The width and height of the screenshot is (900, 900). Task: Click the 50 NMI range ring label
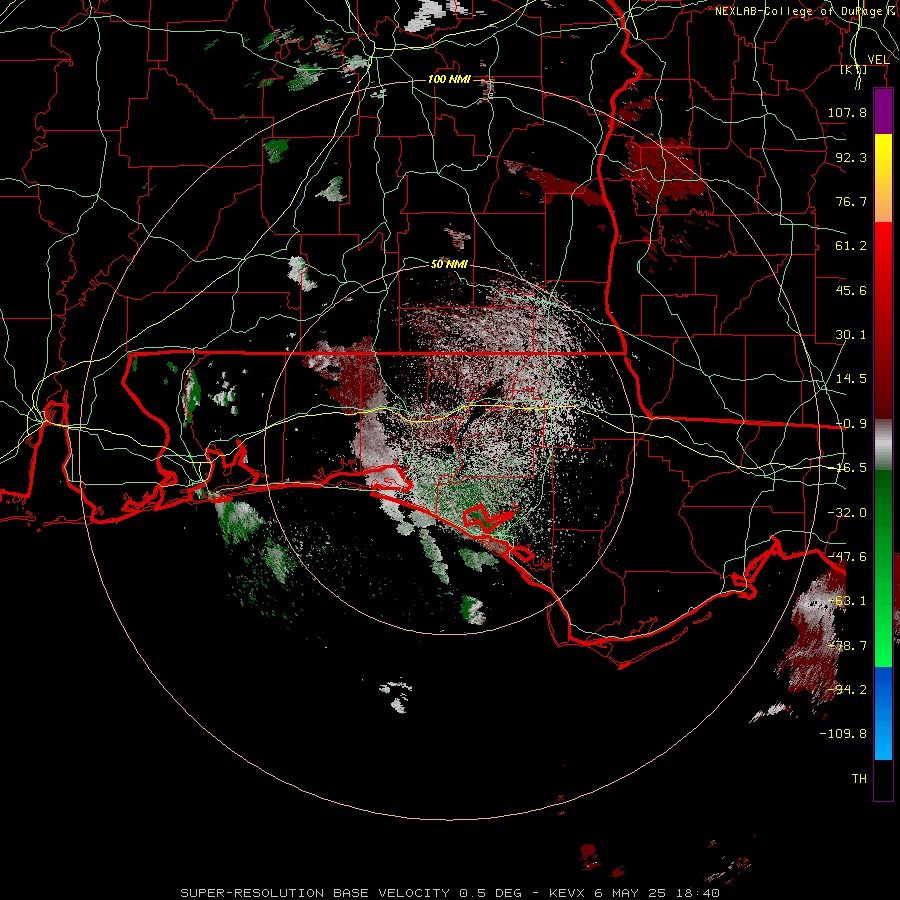click(449, 264)
